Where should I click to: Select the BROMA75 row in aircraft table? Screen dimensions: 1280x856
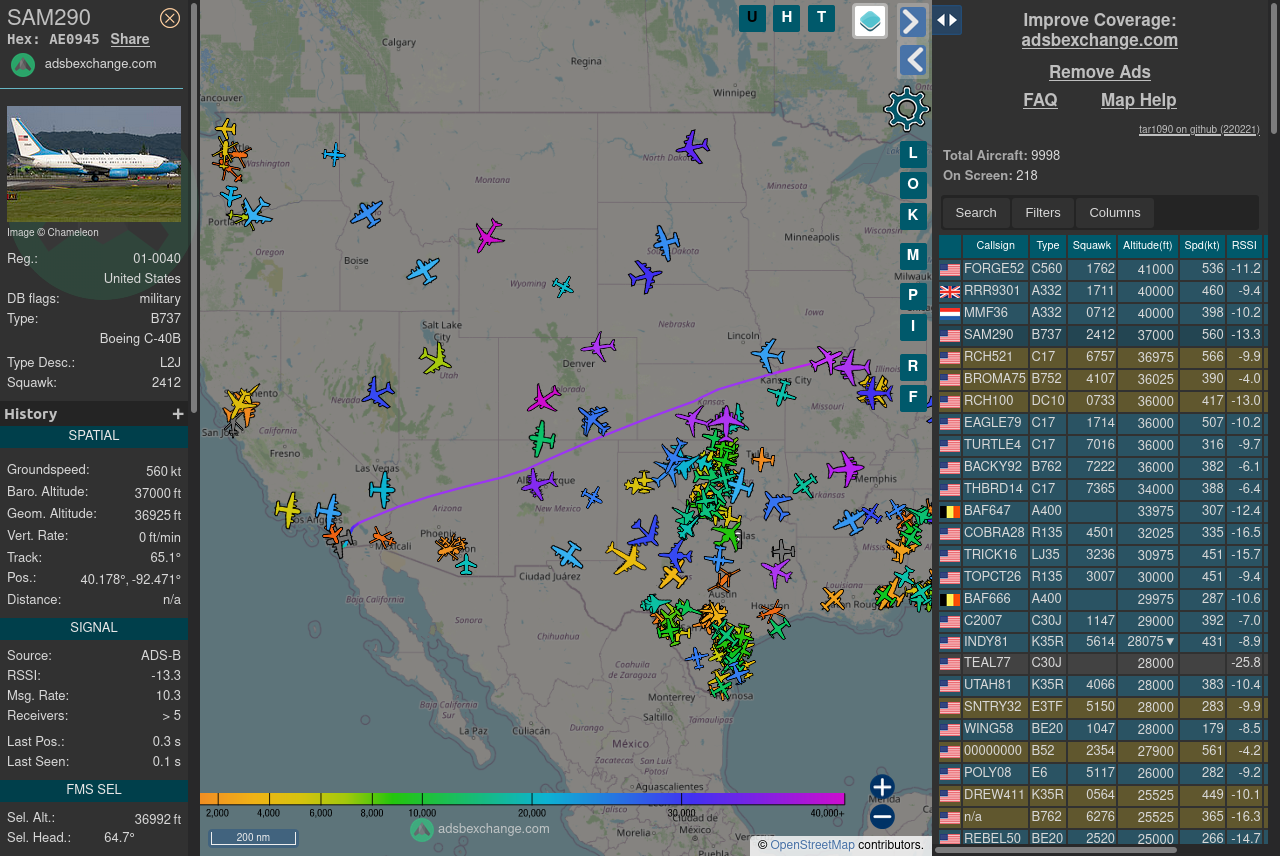(x=1102, y=379)
